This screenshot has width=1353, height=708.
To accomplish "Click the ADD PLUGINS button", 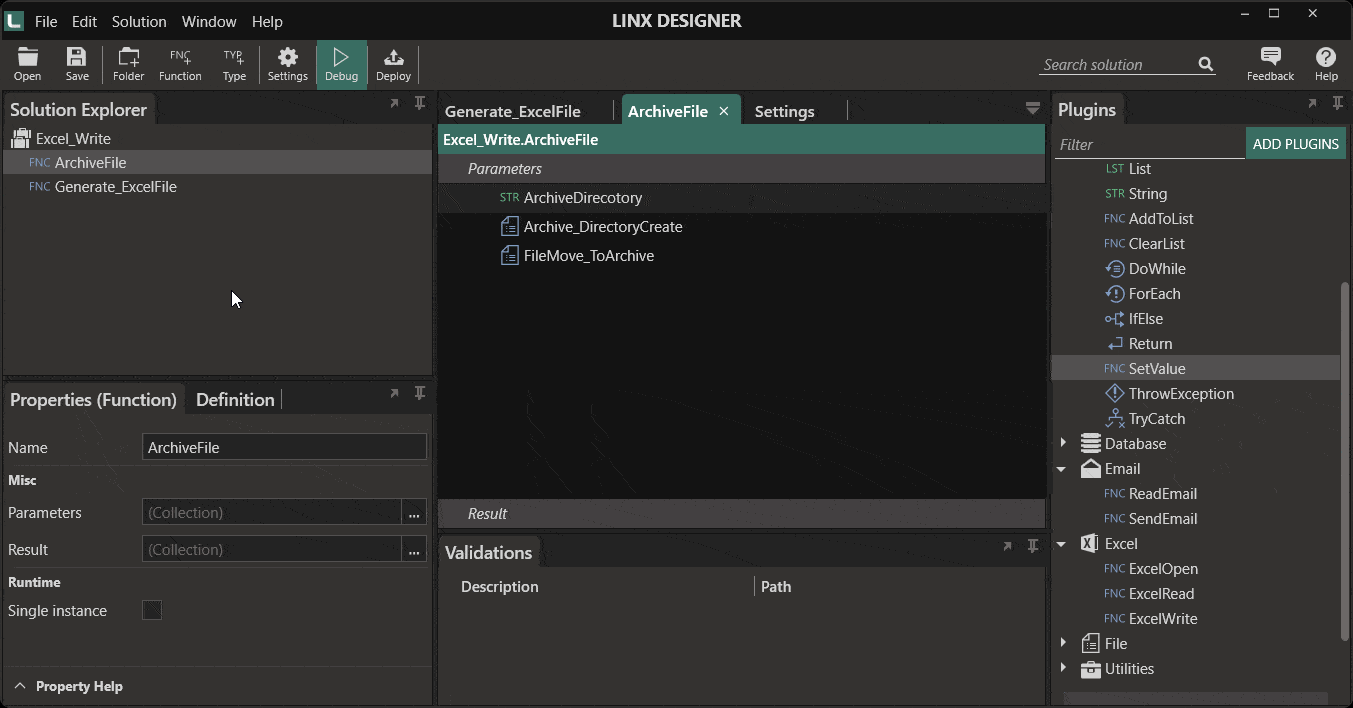I will click(x=1296, y=144).
